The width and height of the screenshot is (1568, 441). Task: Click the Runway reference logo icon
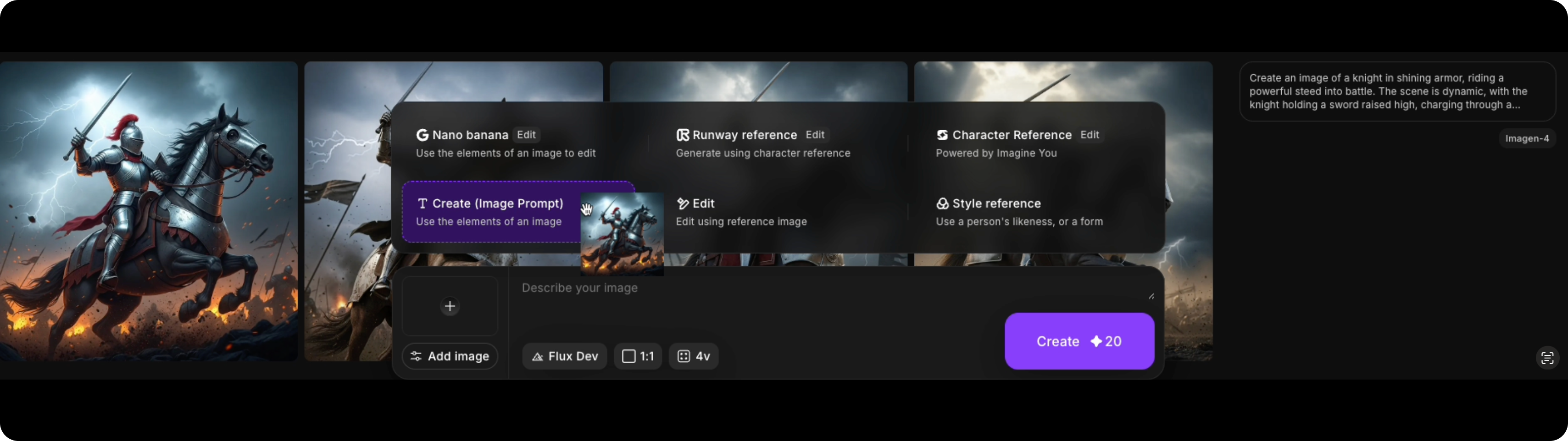tap(682, 135)
